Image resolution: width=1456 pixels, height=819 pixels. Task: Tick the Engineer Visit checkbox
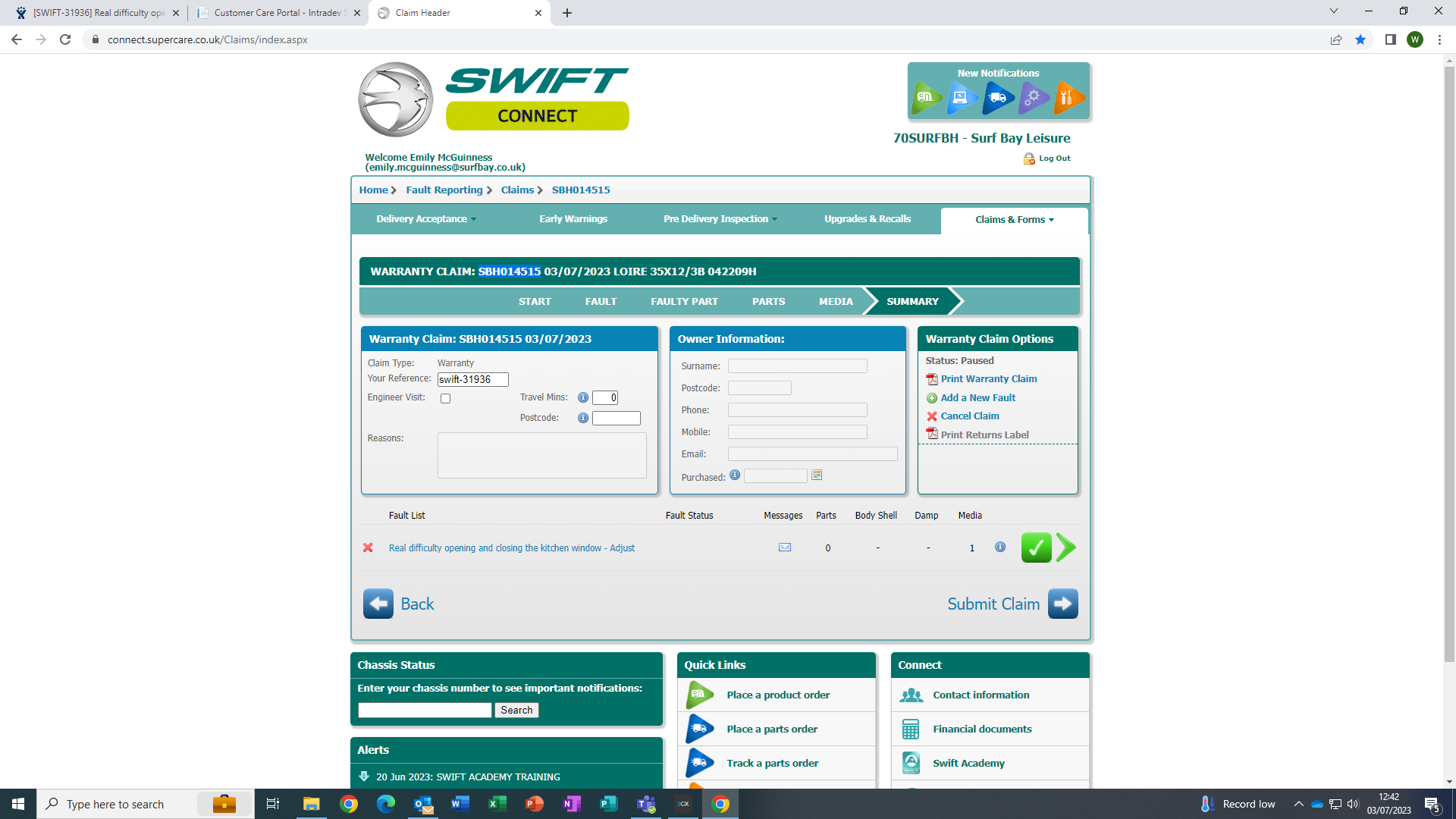[446, 398]
